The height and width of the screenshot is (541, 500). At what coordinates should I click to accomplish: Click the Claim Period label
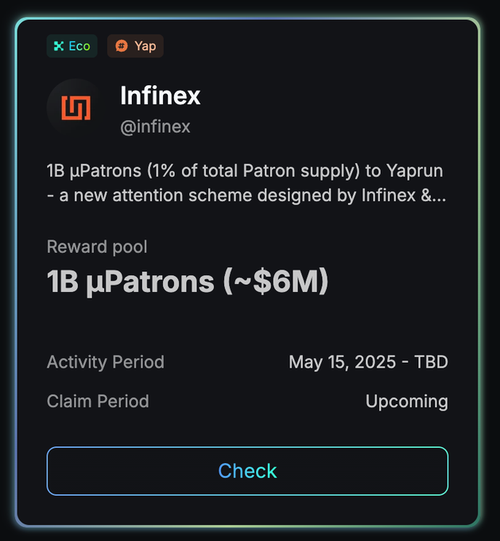(98, 401)
